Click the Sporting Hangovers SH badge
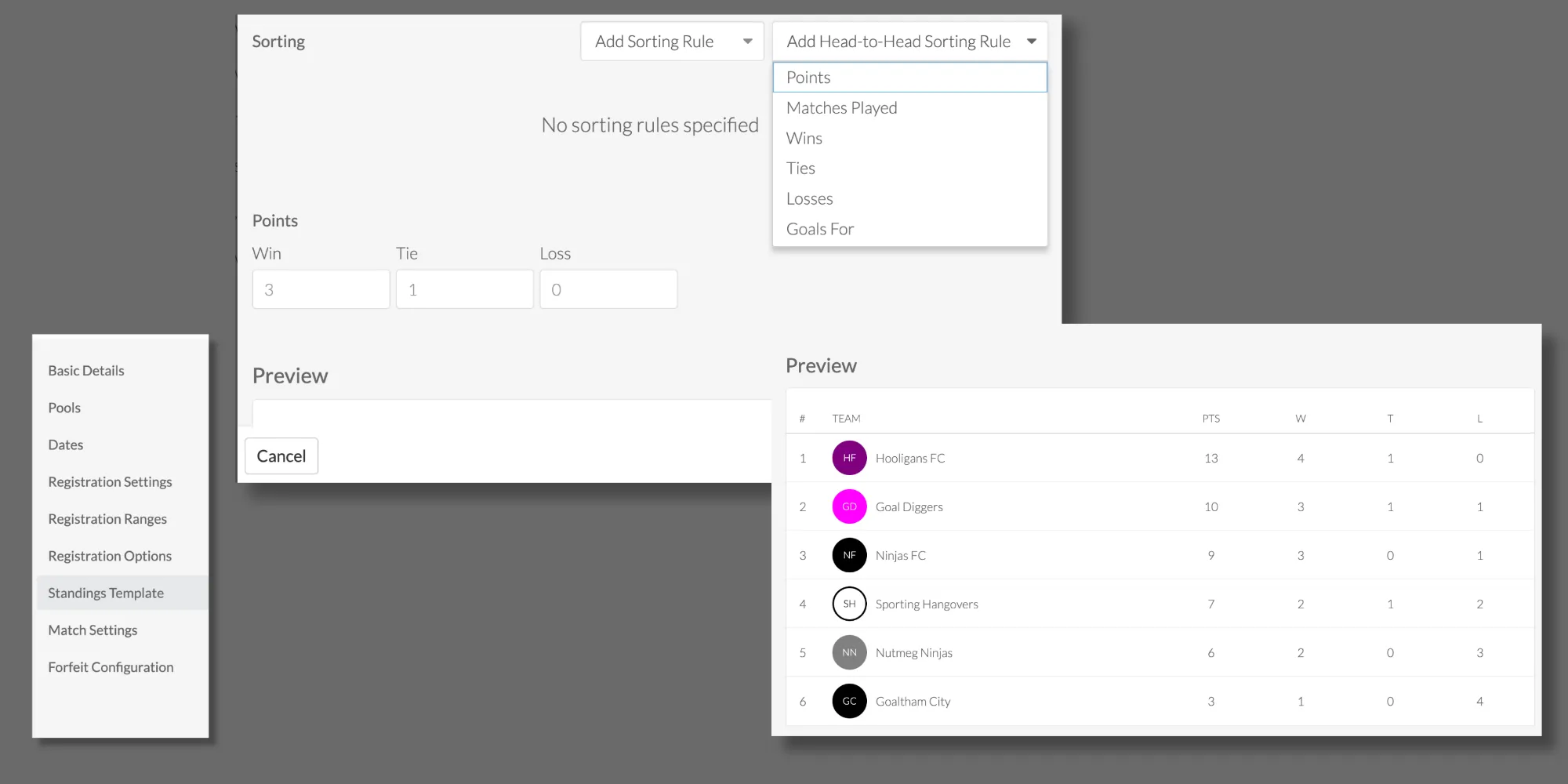 click(849, 604)
